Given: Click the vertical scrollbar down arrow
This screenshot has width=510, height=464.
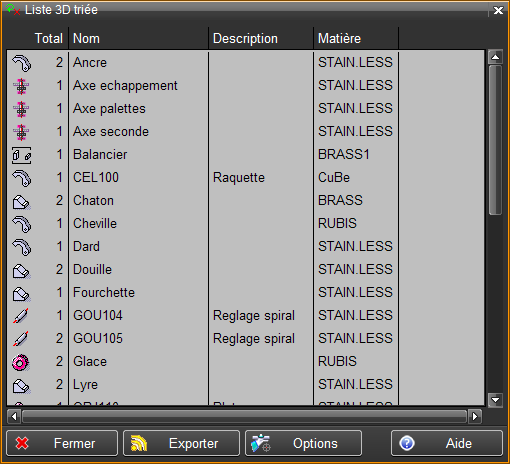Looking at the screenshot, I should coord(496,400).
